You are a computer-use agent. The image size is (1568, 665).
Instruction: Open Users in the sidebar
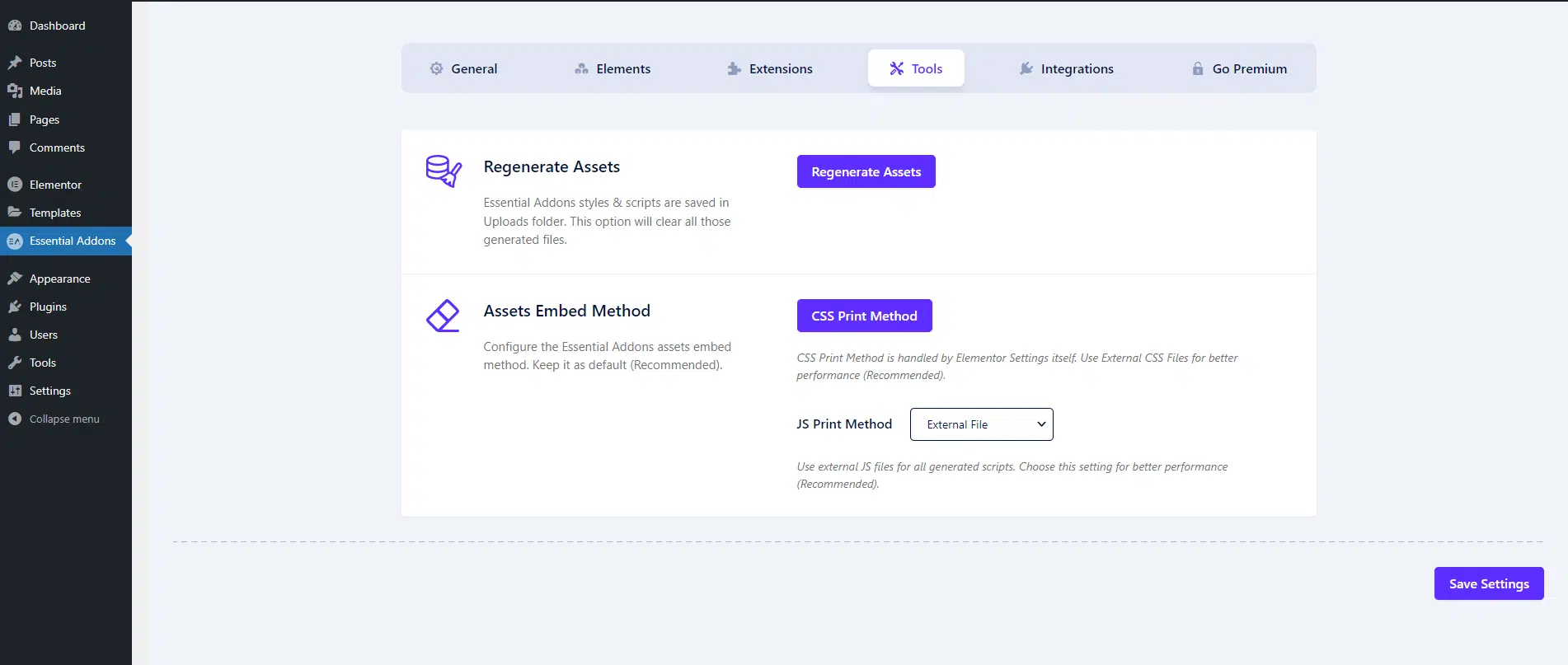click(66, 335)
